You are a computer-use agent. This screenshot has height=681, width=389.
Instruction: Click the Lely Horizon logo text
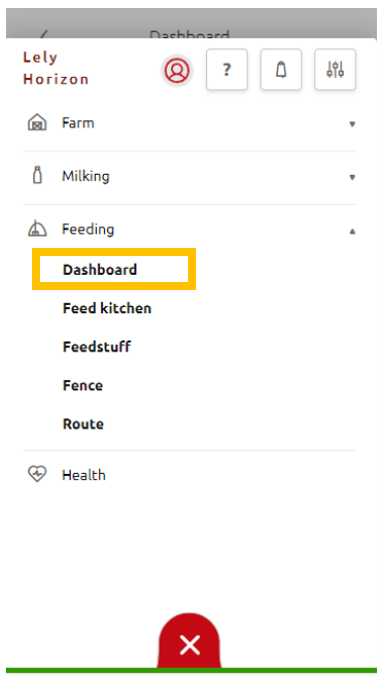[56, 68]
